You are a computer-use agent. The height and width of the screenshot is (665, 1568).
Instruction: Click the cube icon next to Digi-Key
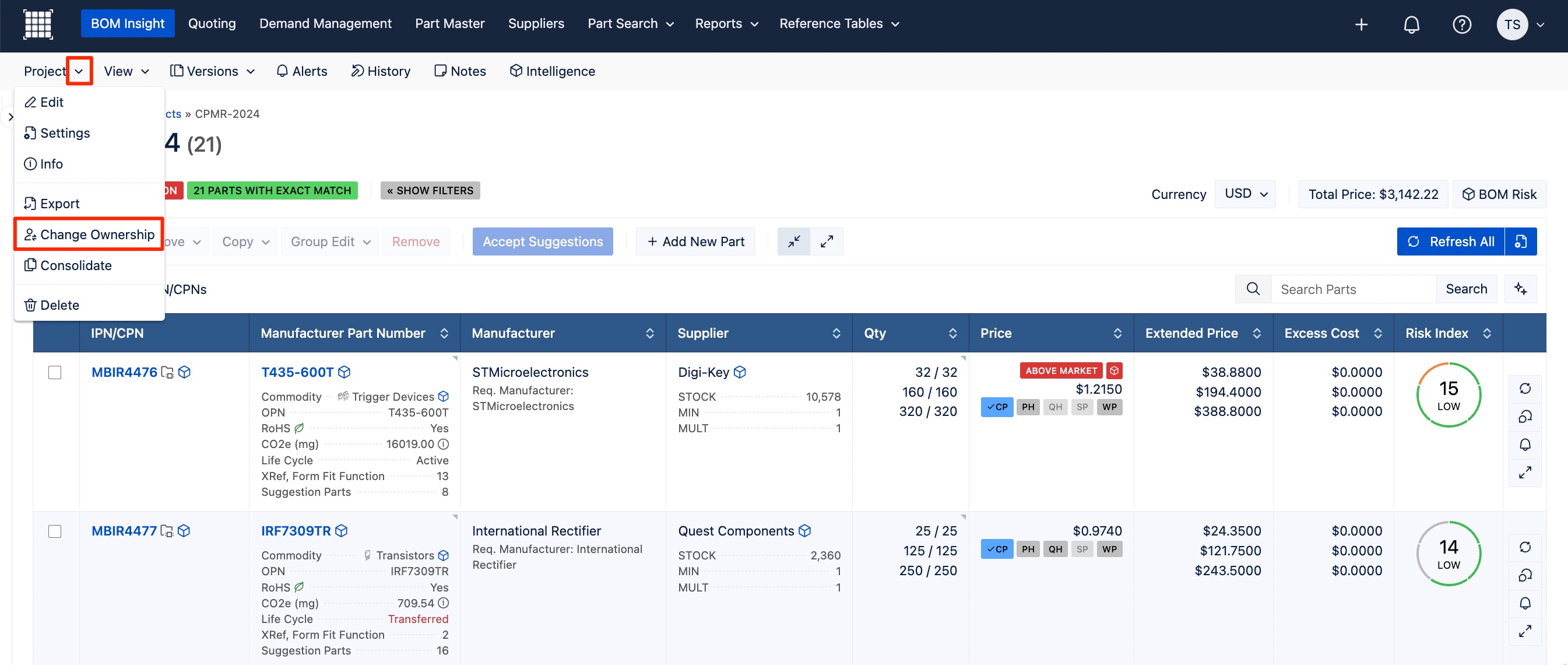pyautogui.click(x=740, y=372)
